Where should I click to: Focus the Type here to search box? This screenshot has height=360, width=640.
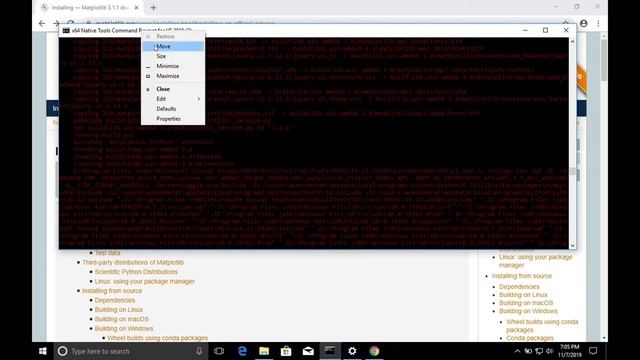[131, 351]
